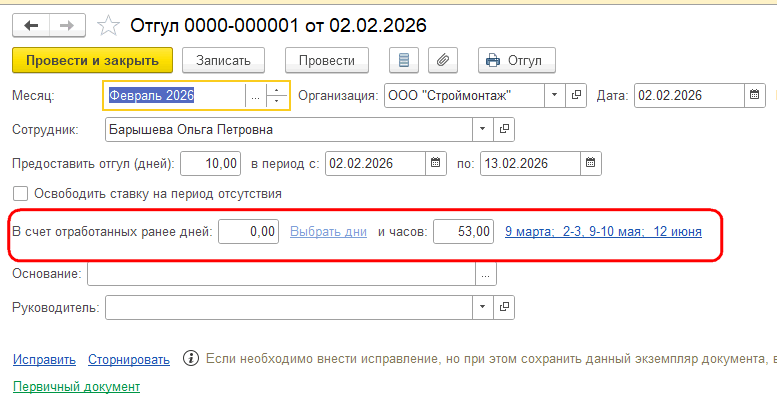Image resolution: width=777 pixels, height=400 pixels.
Task: Click previously worked days field 0,00
Action: pos(248,231)
